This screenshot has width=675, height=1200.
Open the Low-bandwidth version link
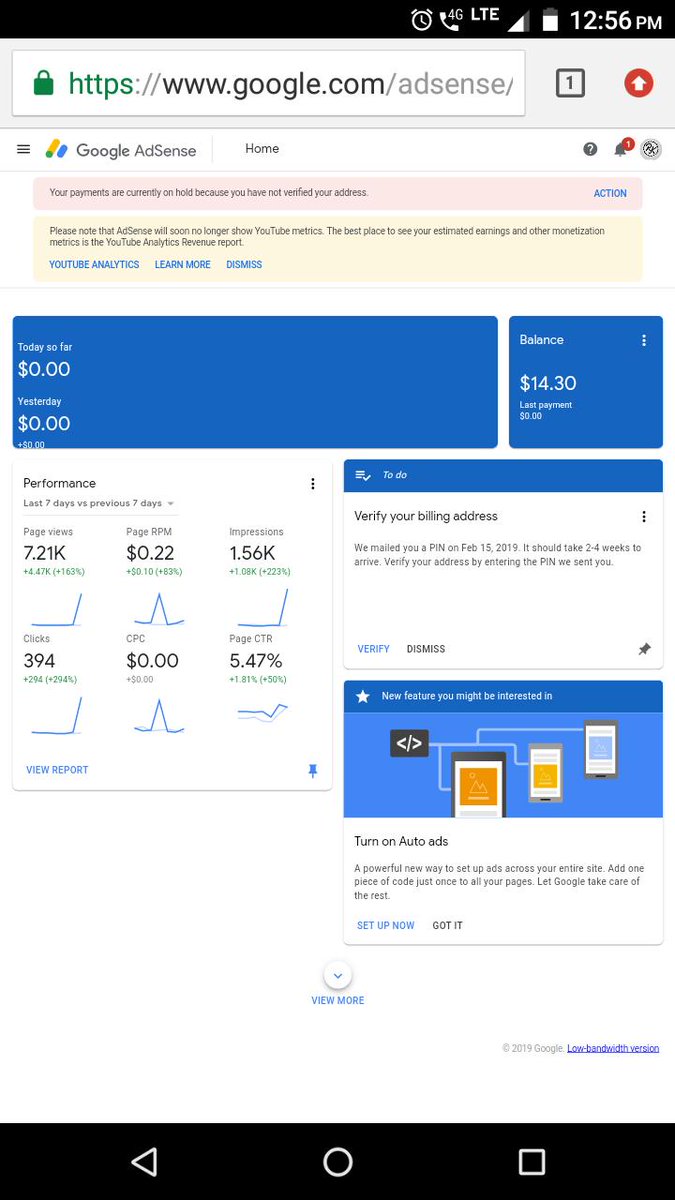(613, 1048)
